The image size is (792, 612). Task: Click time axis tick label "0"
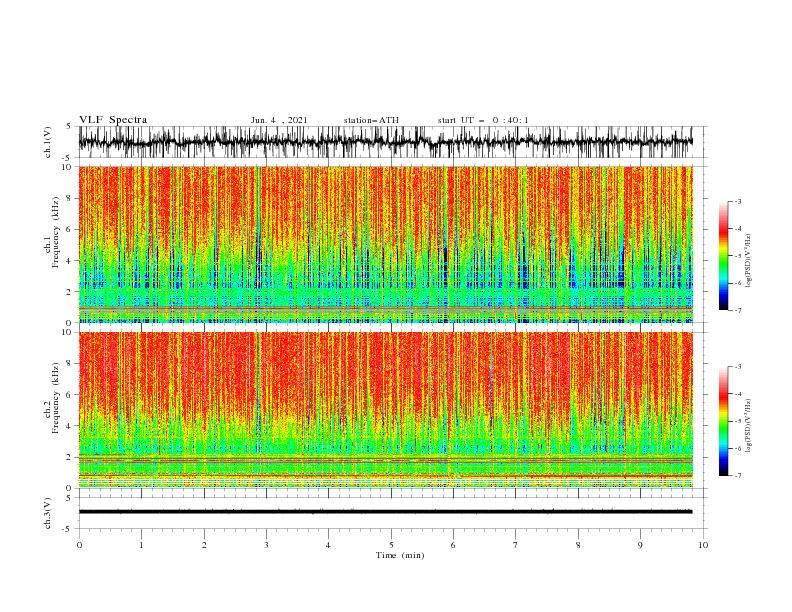[79, 545]
